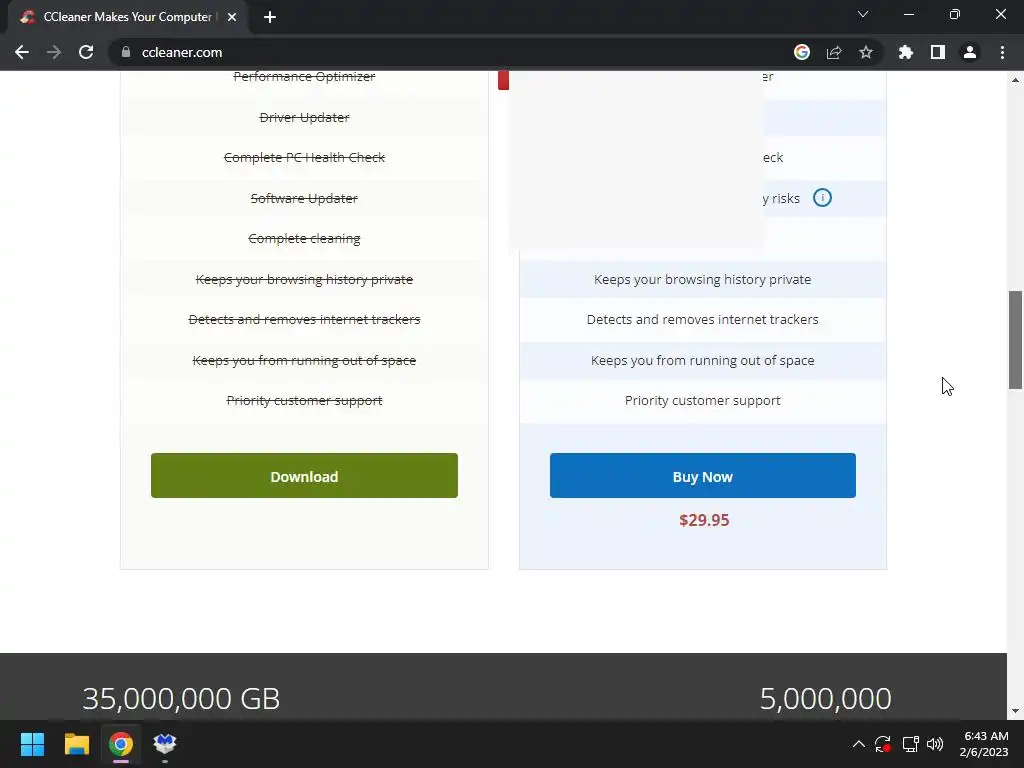Click the forward navigation arrow
Image resolution: width=1024 pixels, height=768 pixels.
[54, 52]
